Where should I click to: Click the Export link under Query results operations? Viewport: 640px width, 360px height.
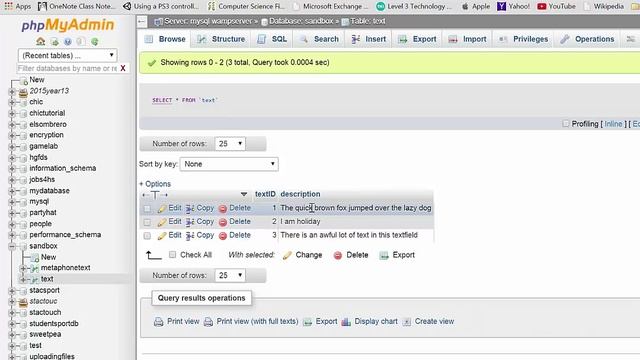[326, 322]
